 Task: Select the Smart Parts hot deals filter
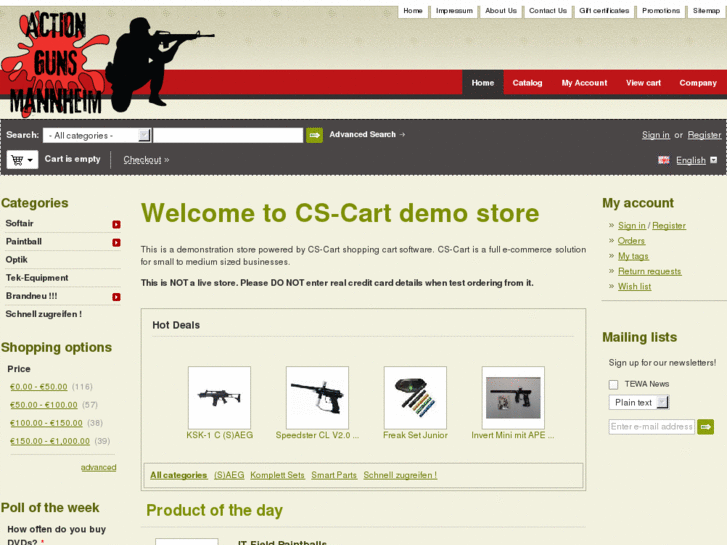334,475
